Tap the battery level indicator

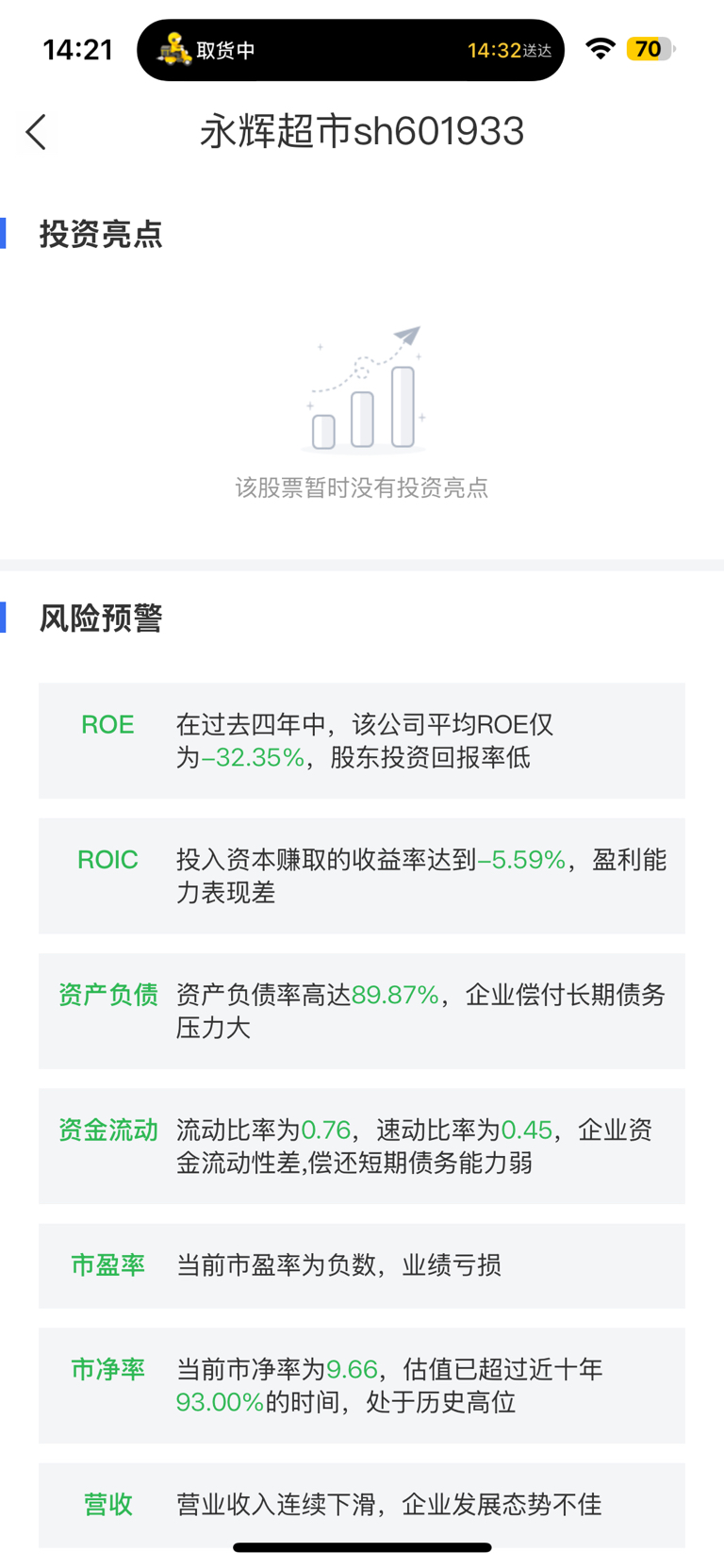(x=650, y=49)
